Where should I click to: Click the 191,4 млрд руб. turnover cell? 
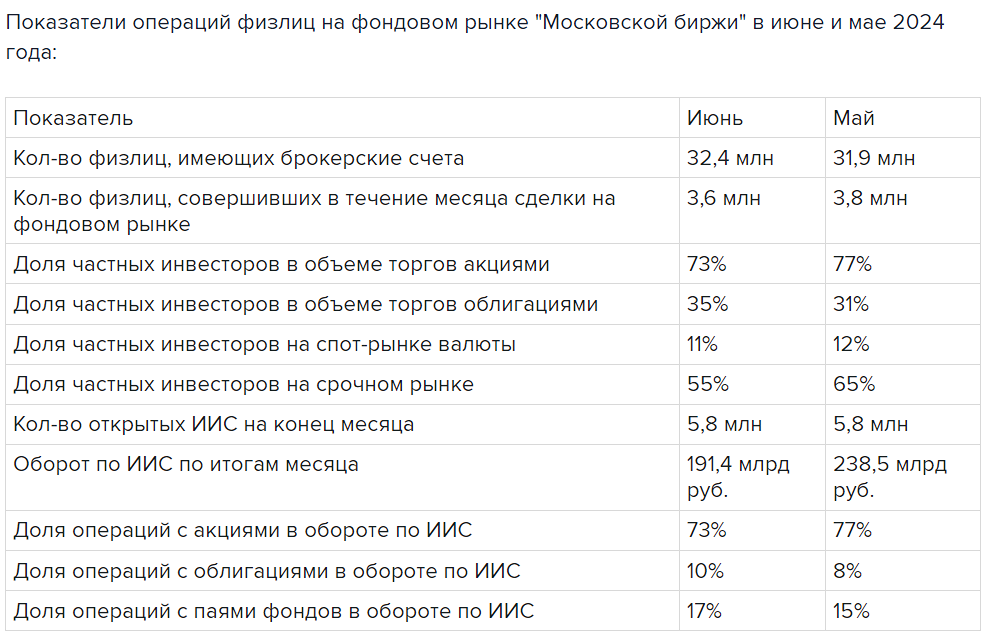click(738, 477)
